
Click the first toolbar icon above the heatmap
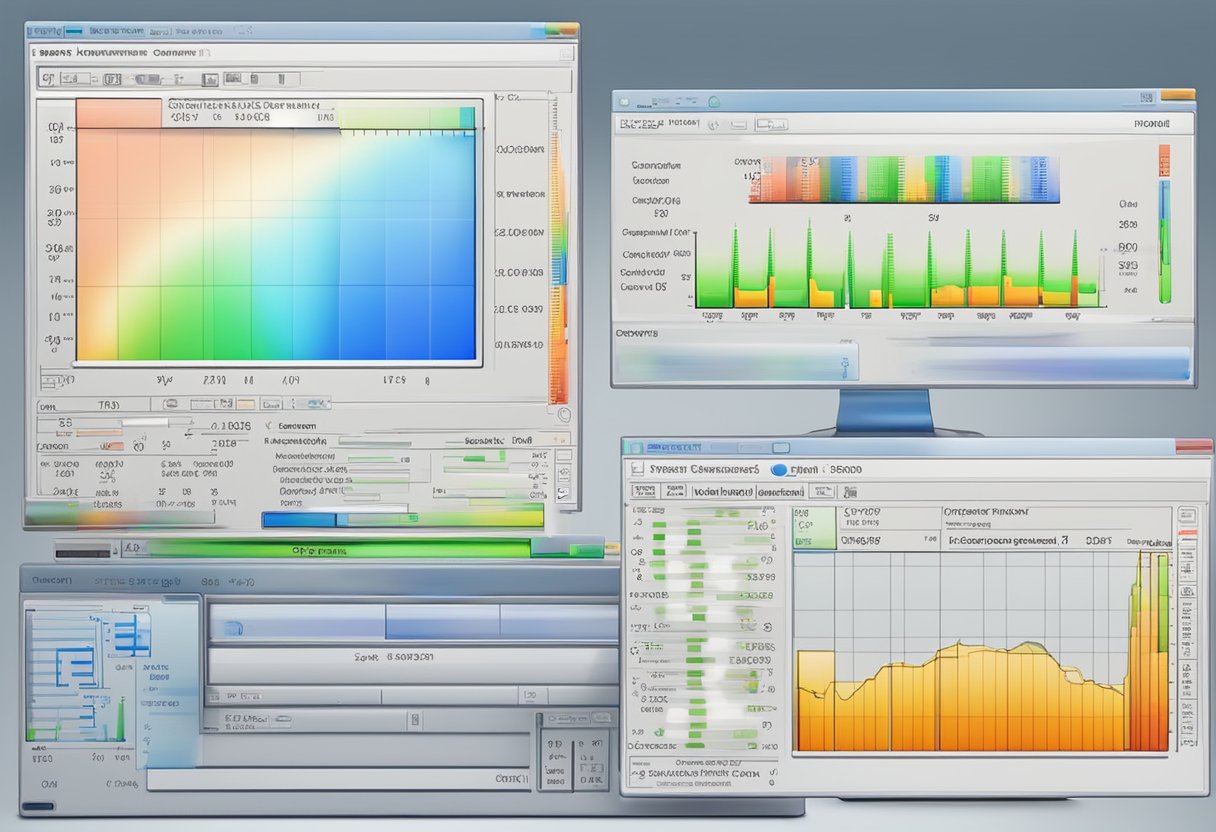pyautogui.click(x=48, y=77)
